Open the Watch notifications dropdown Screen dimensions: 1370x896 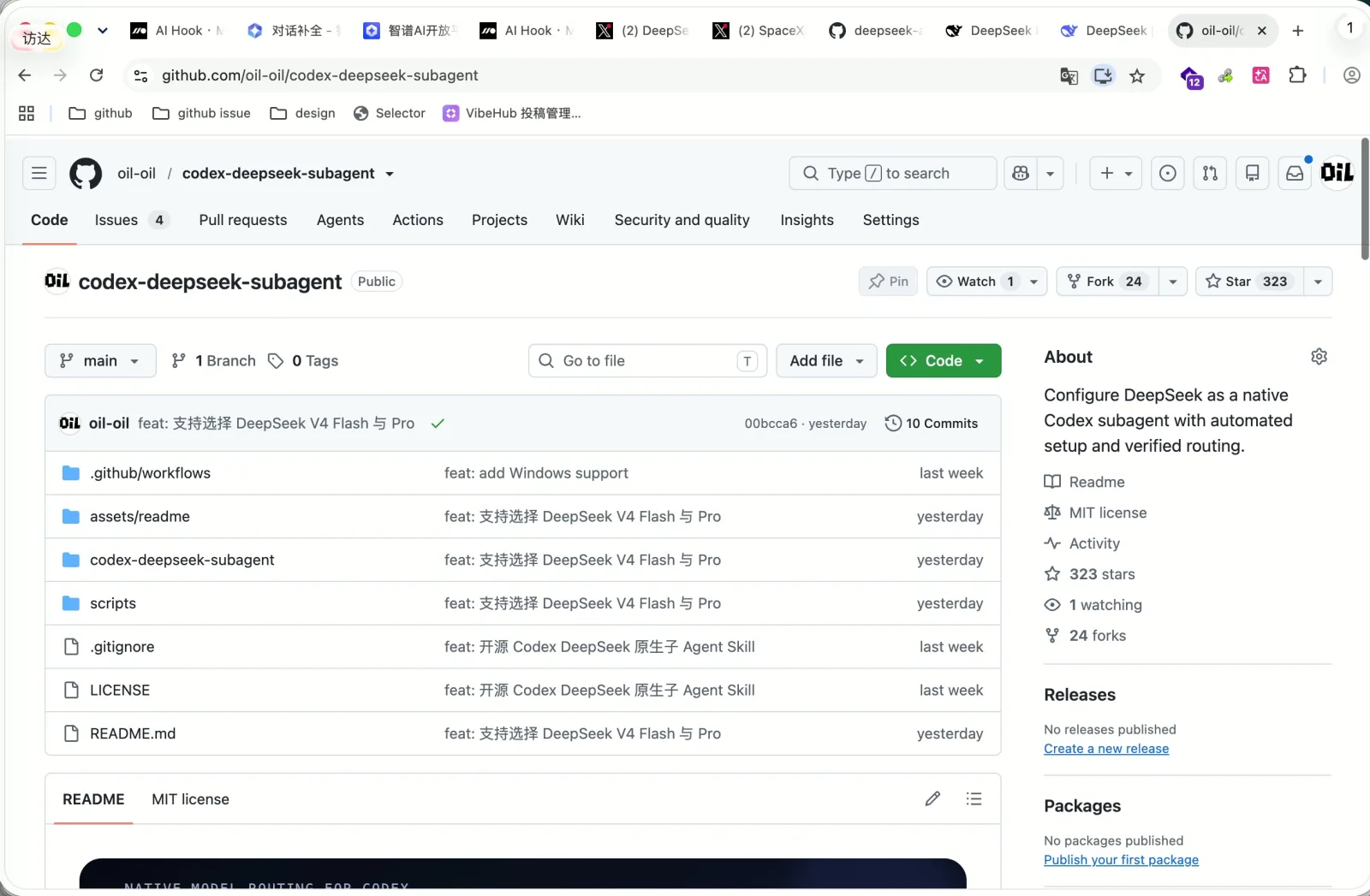coord(986,282)
